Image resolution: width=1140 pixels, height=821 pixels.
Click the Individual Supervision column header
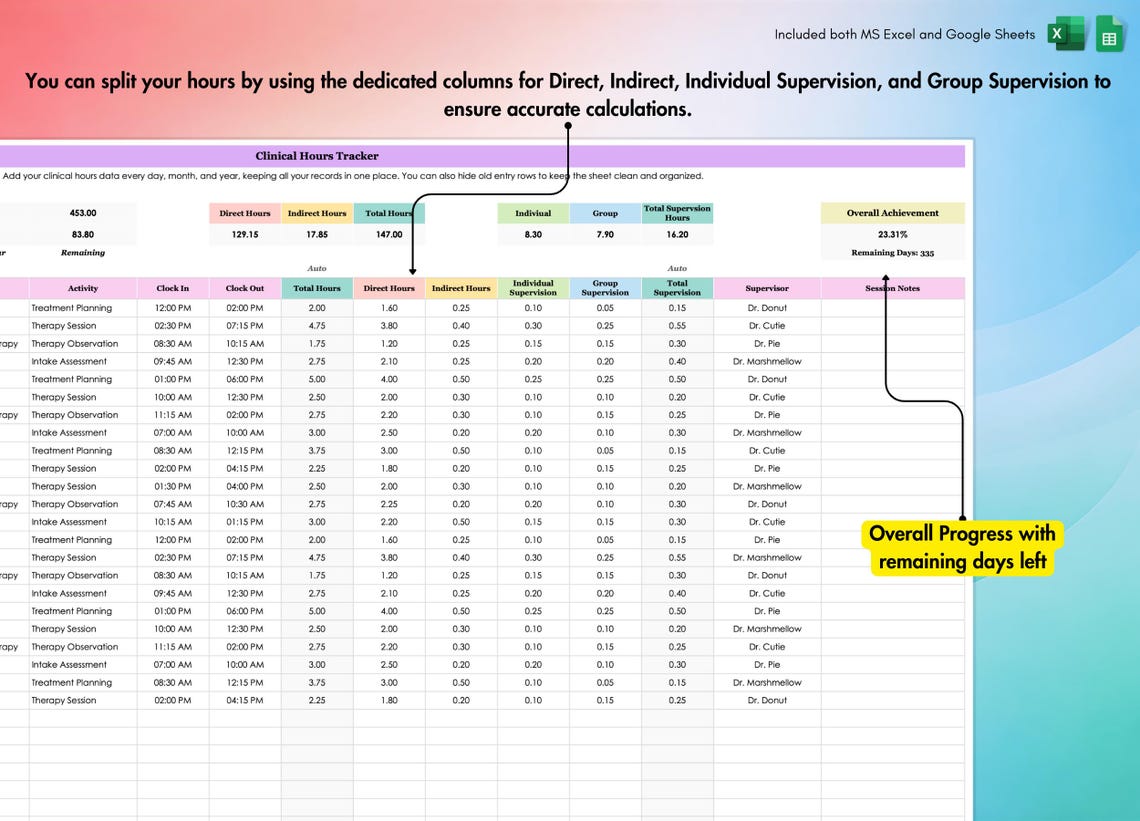point(533,288)
